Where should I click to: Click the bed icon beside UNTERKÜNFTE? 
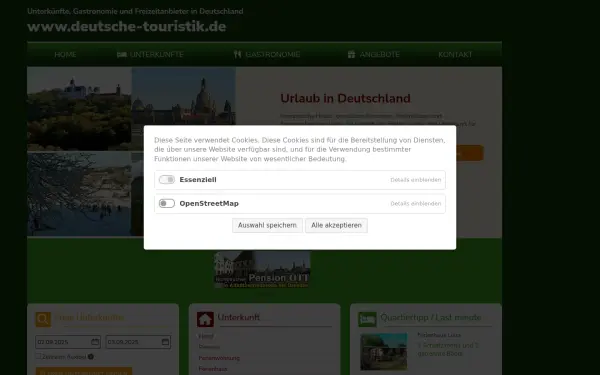pos(122,55)
